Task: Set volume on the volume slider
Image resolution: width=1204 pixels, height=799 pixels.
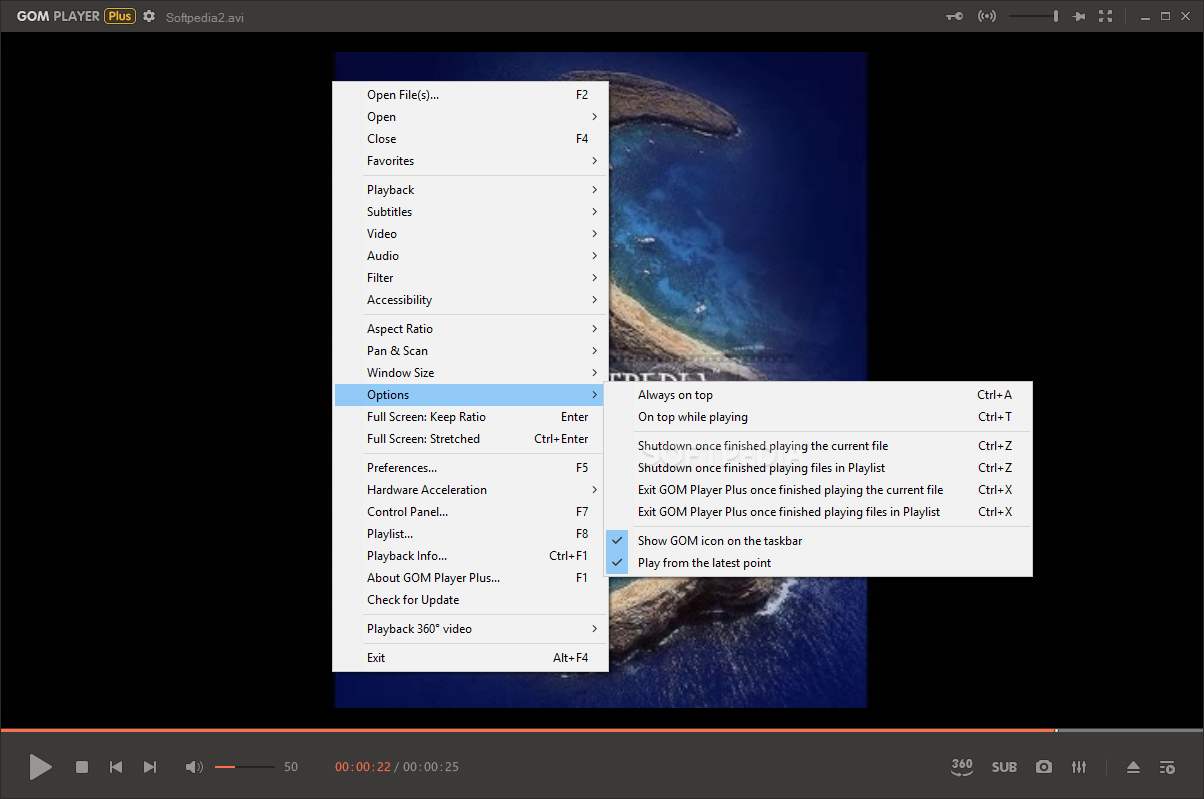Action: coord(244,767)
